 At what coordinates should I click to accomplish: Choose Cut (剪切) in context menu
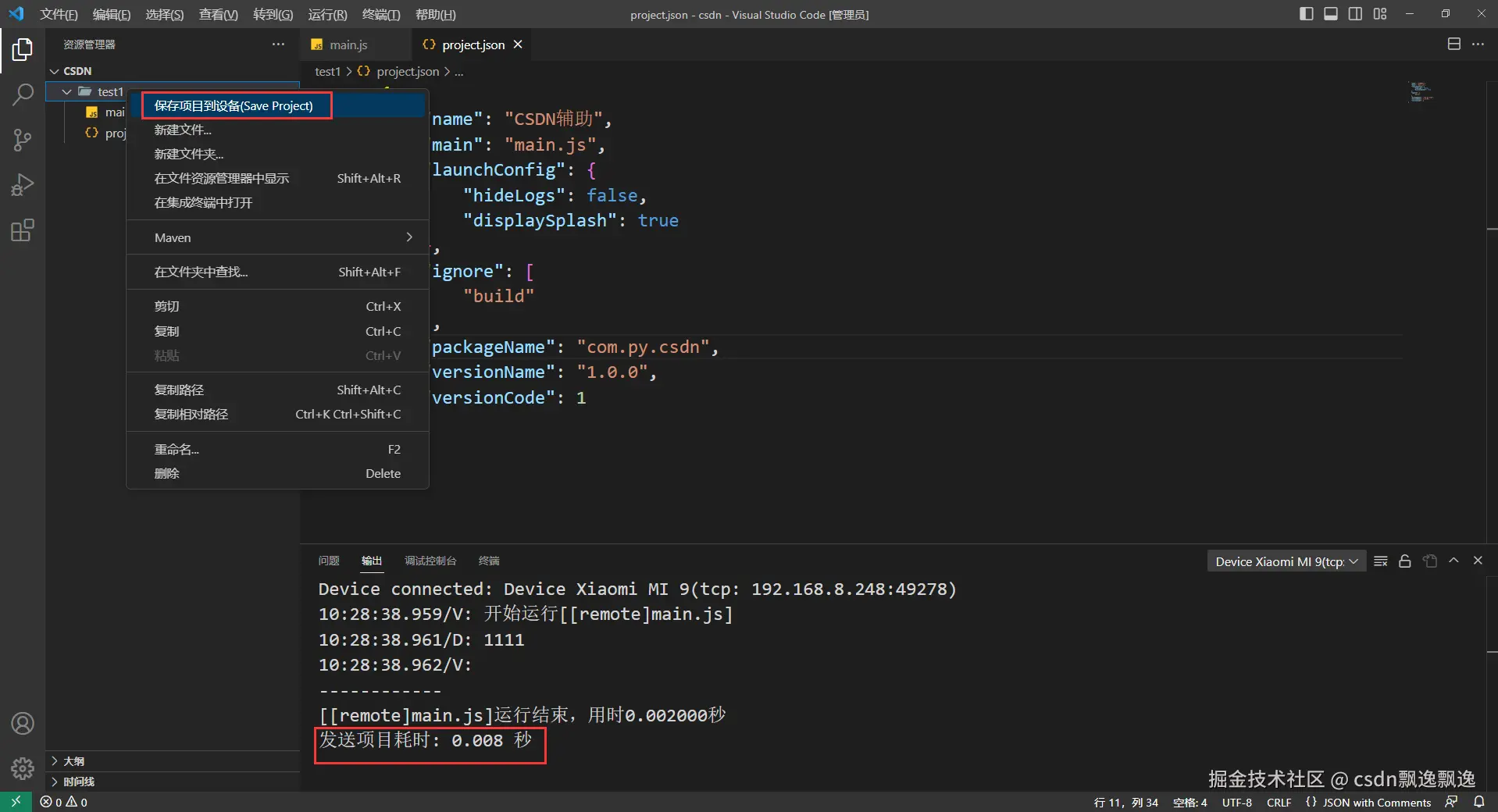tap(277, 306)
